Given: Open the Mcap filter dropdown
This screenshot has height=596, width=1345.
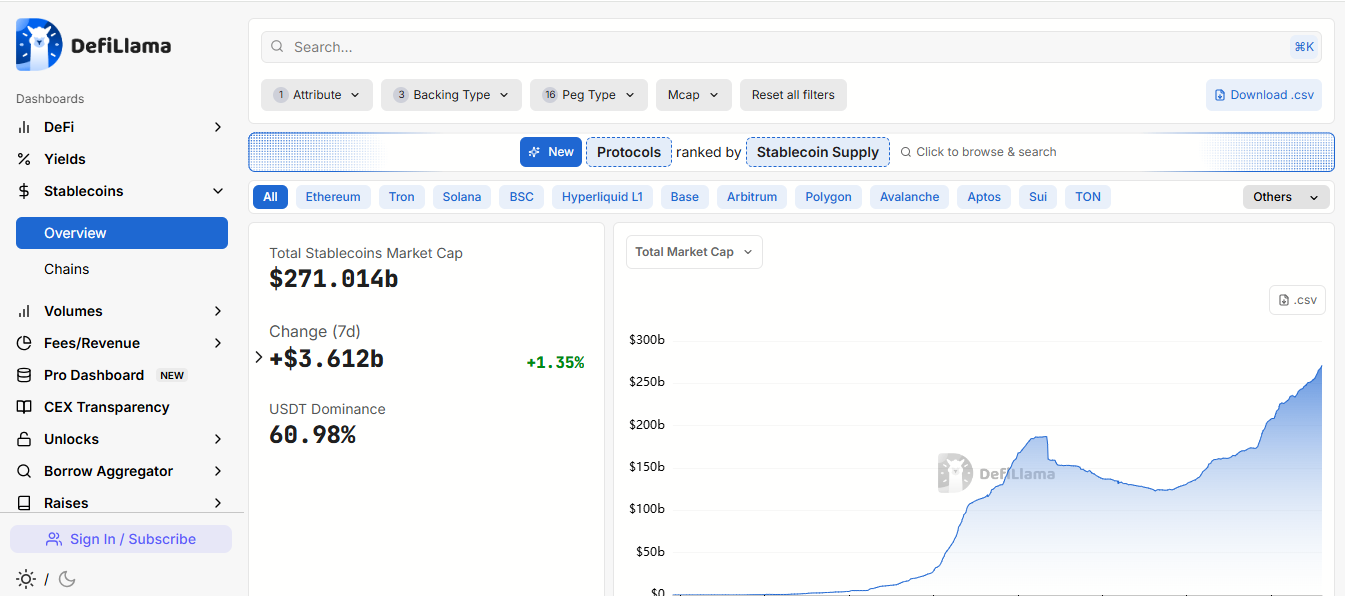Looking at the screenshot, I should [694, 95].
